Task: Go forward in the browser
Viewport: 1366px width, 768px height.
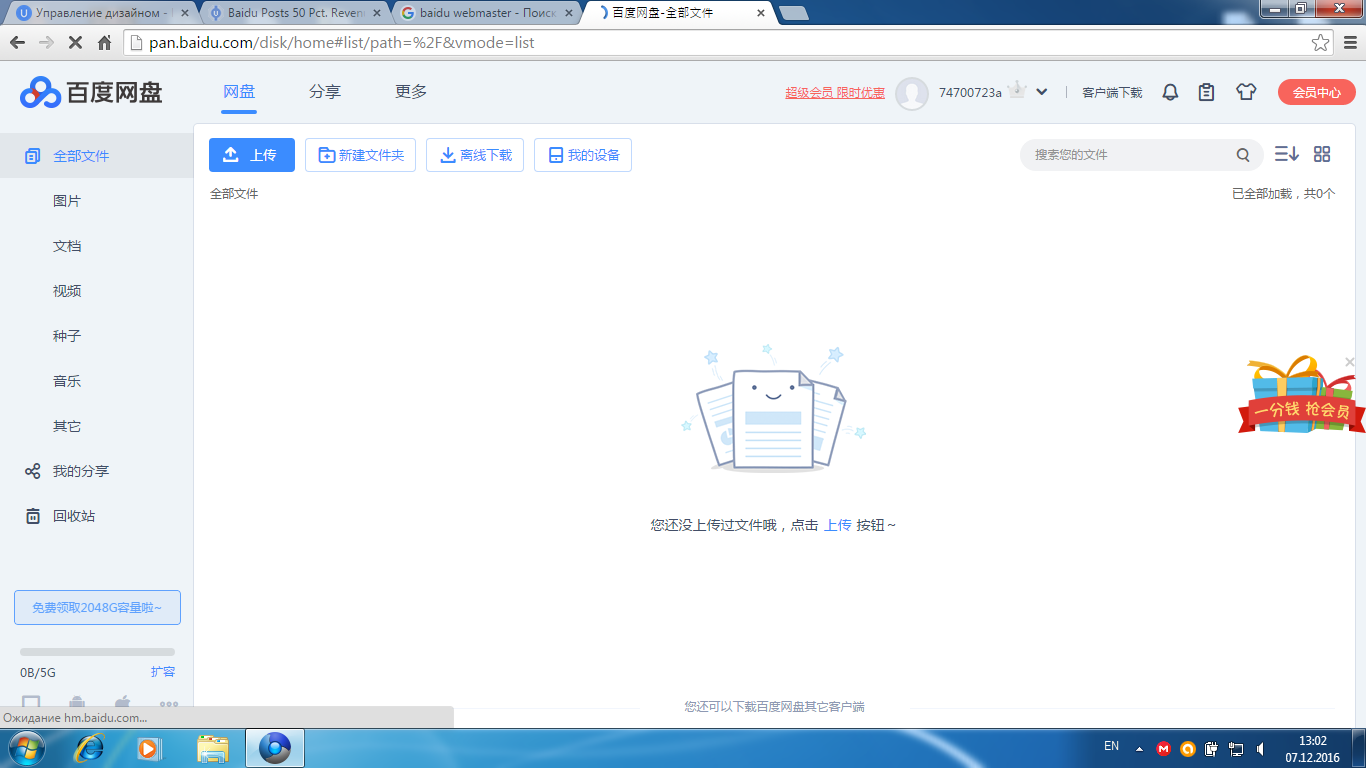Action: click(x=46, y=43)
